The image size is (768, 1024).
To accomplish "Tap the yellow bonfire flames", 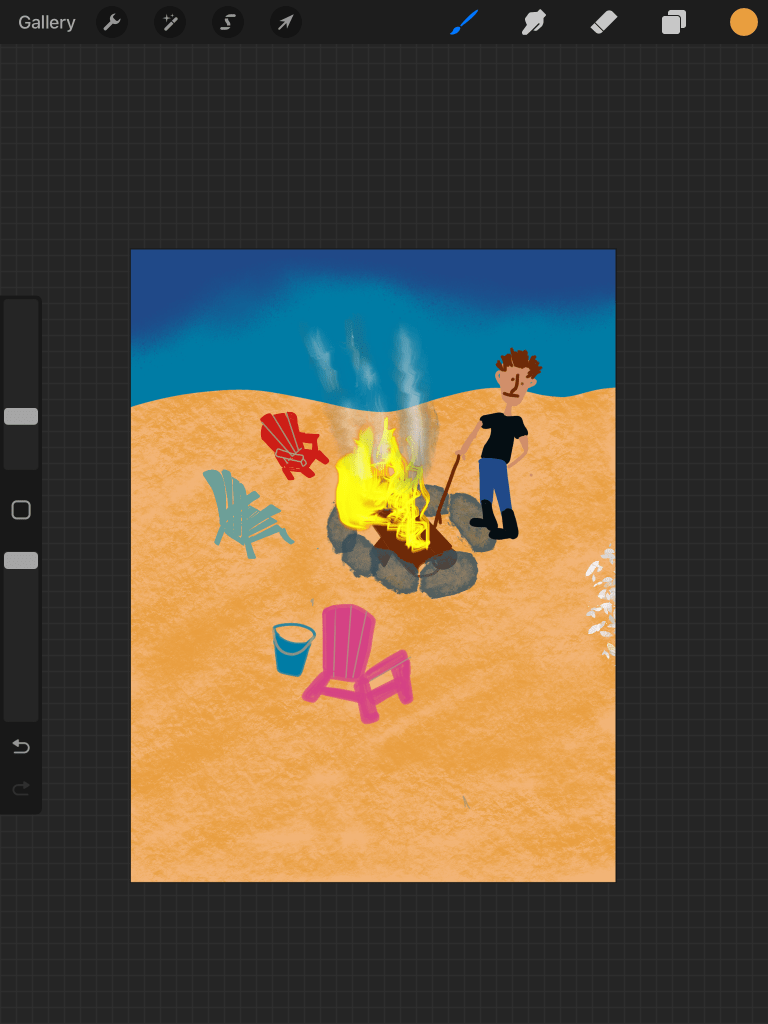I will click(x=375, y=485).
